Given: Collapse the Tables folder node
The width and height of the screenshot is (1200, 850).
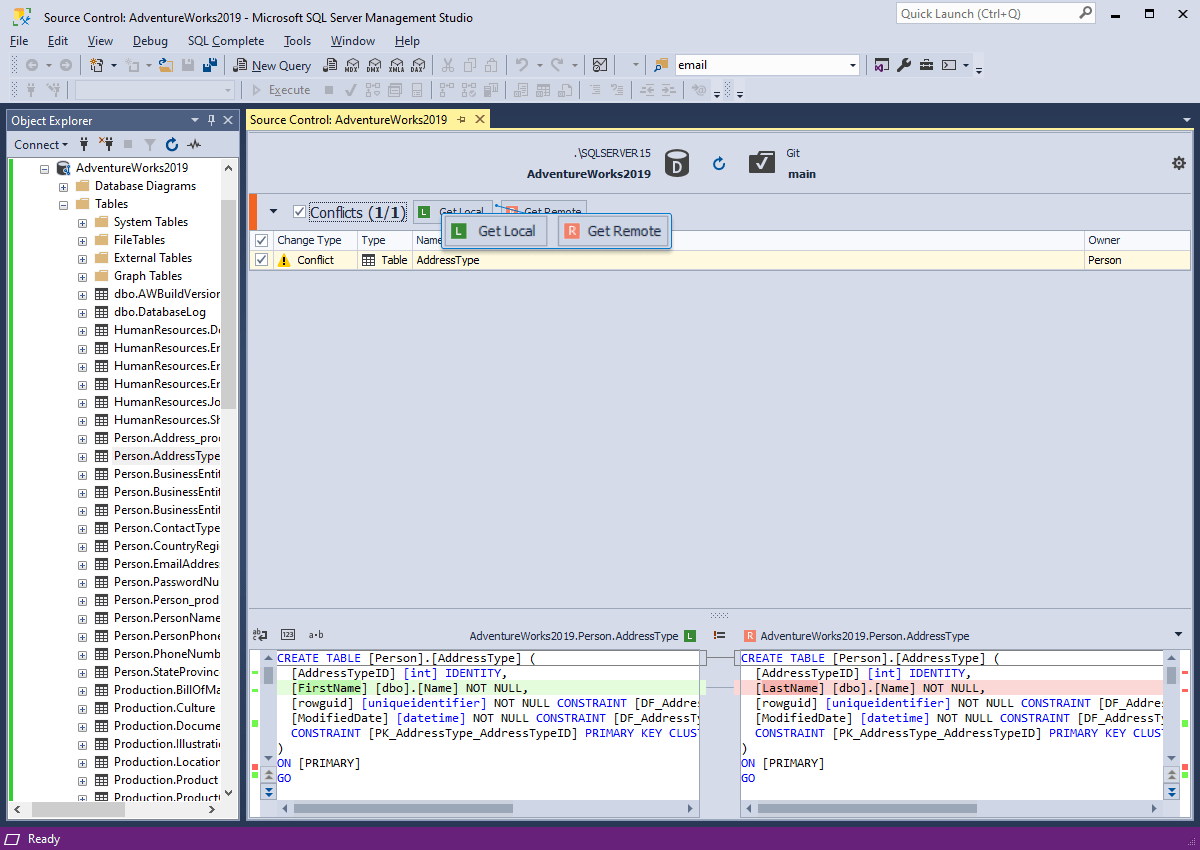Looking at the screenshot, I should [64, 204].
